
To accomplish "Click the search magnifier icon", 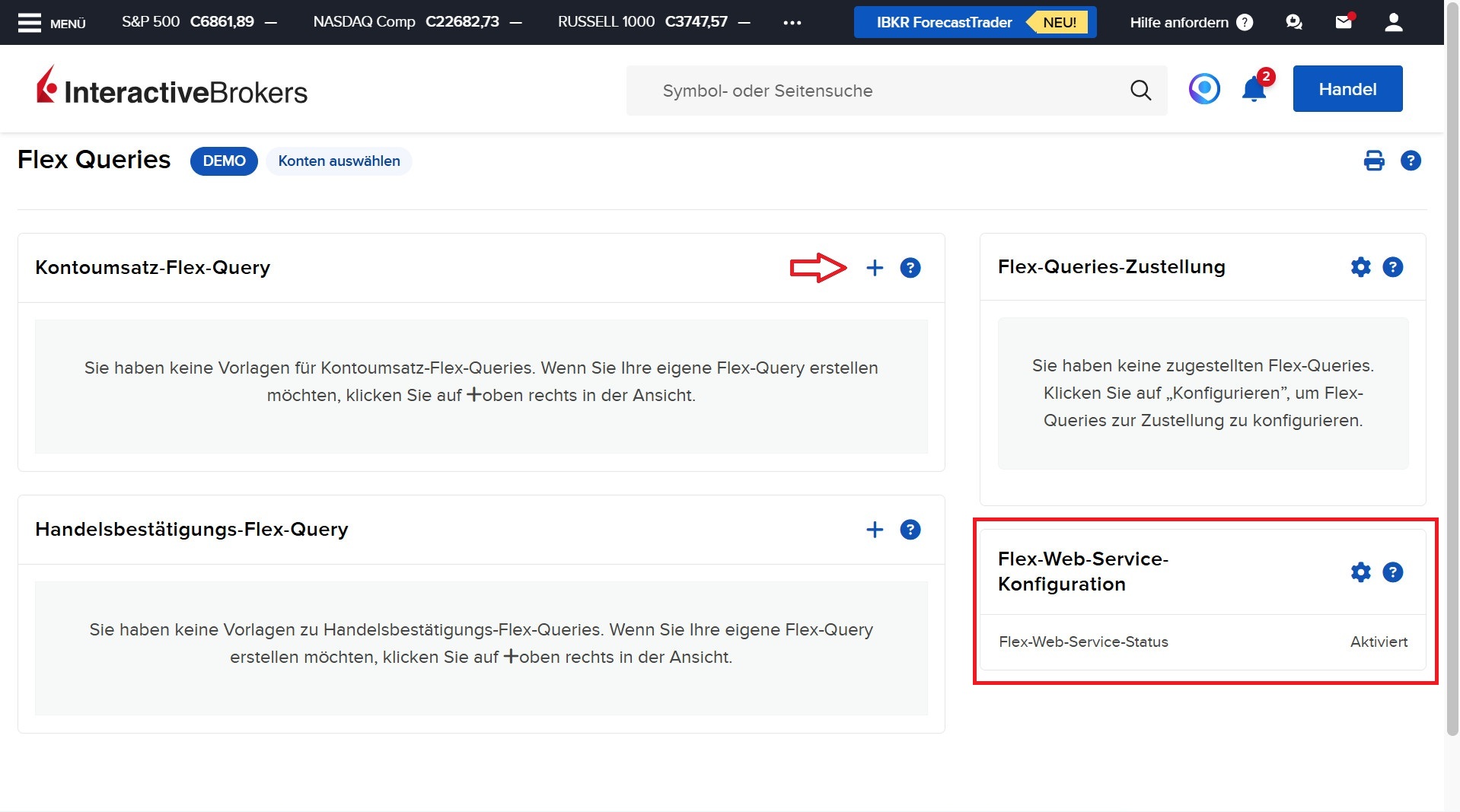I will point(1140,91).
